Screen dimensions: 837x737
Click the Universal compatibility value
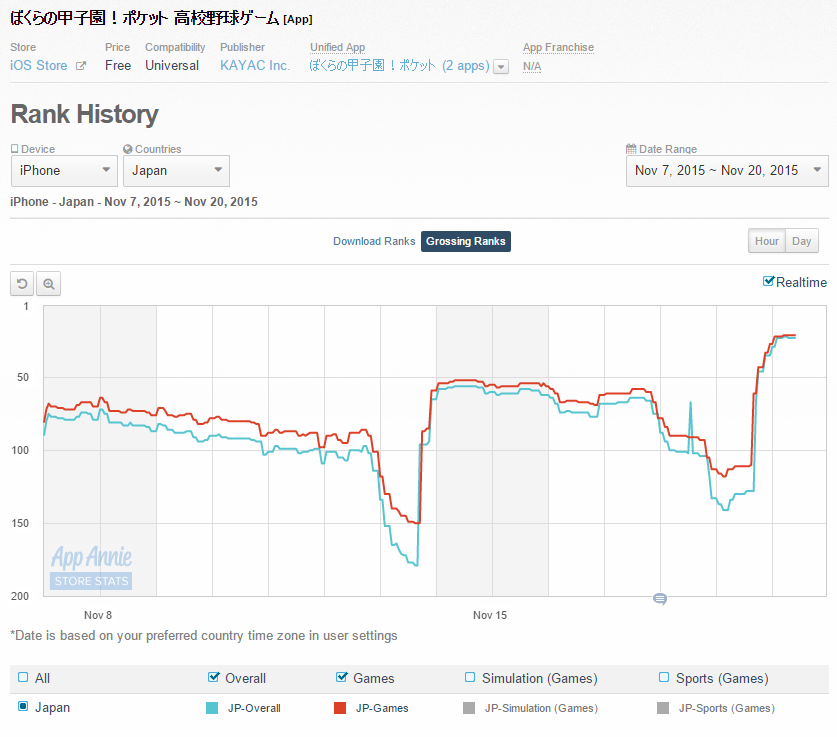pos(172,66)
